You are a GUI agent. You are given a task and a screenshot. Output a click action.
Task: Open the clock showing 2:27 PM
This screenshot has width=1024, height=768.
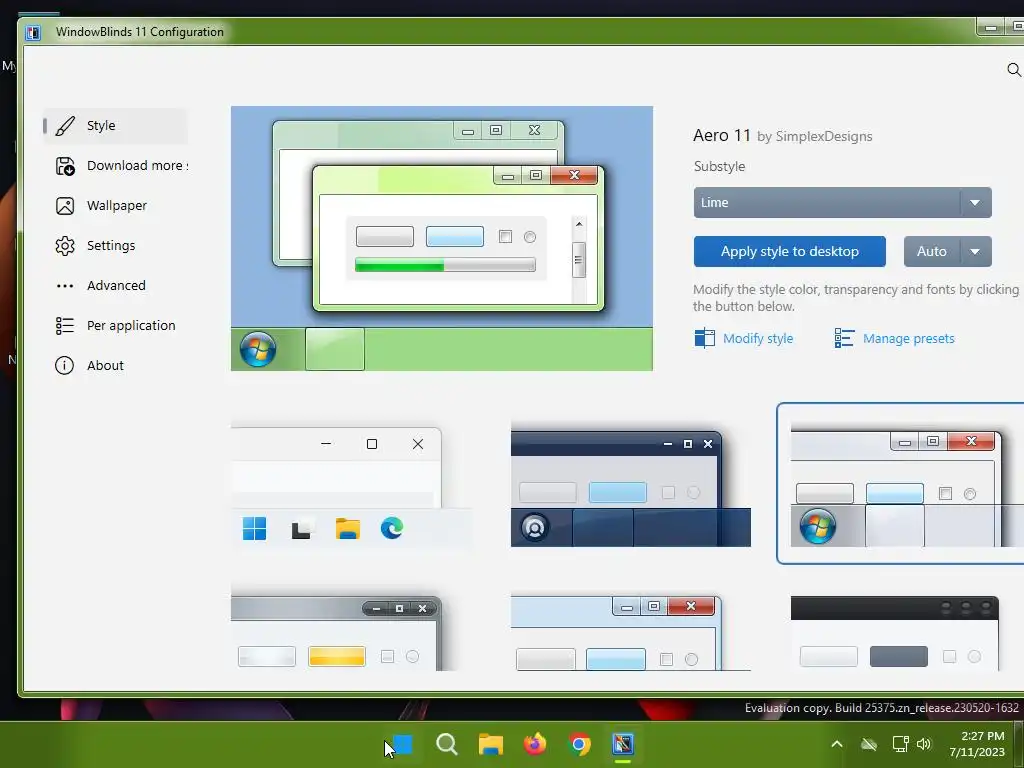pos(977,744)
